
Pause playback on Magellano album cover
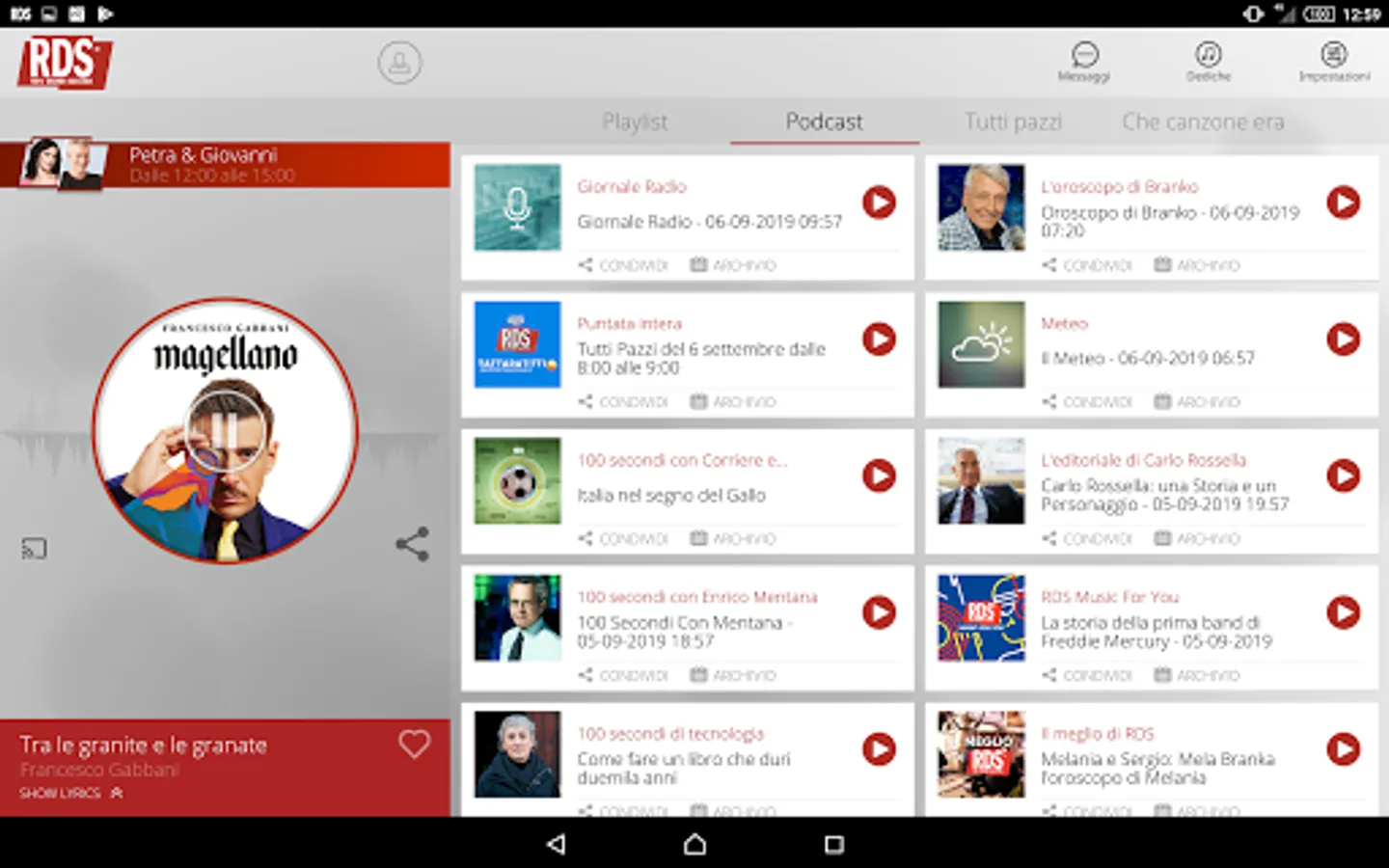[225, 430]
